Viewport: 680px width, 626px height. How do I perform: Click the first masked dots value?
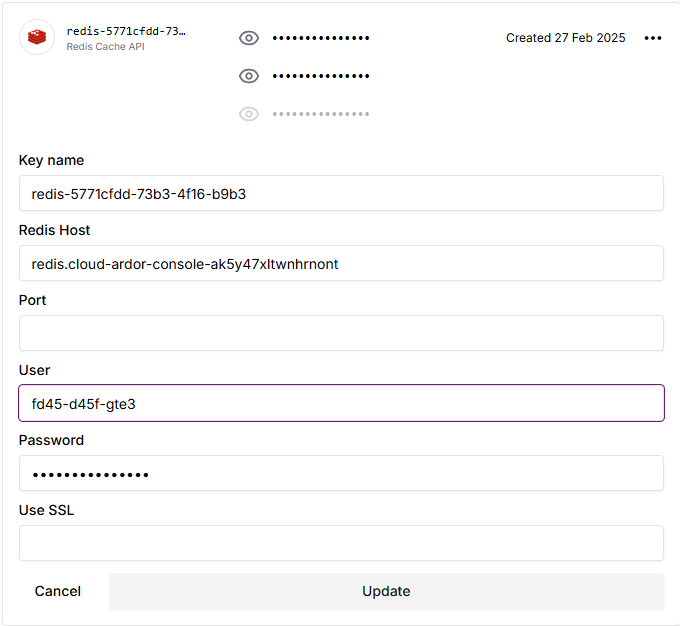[x=321, y=38]
